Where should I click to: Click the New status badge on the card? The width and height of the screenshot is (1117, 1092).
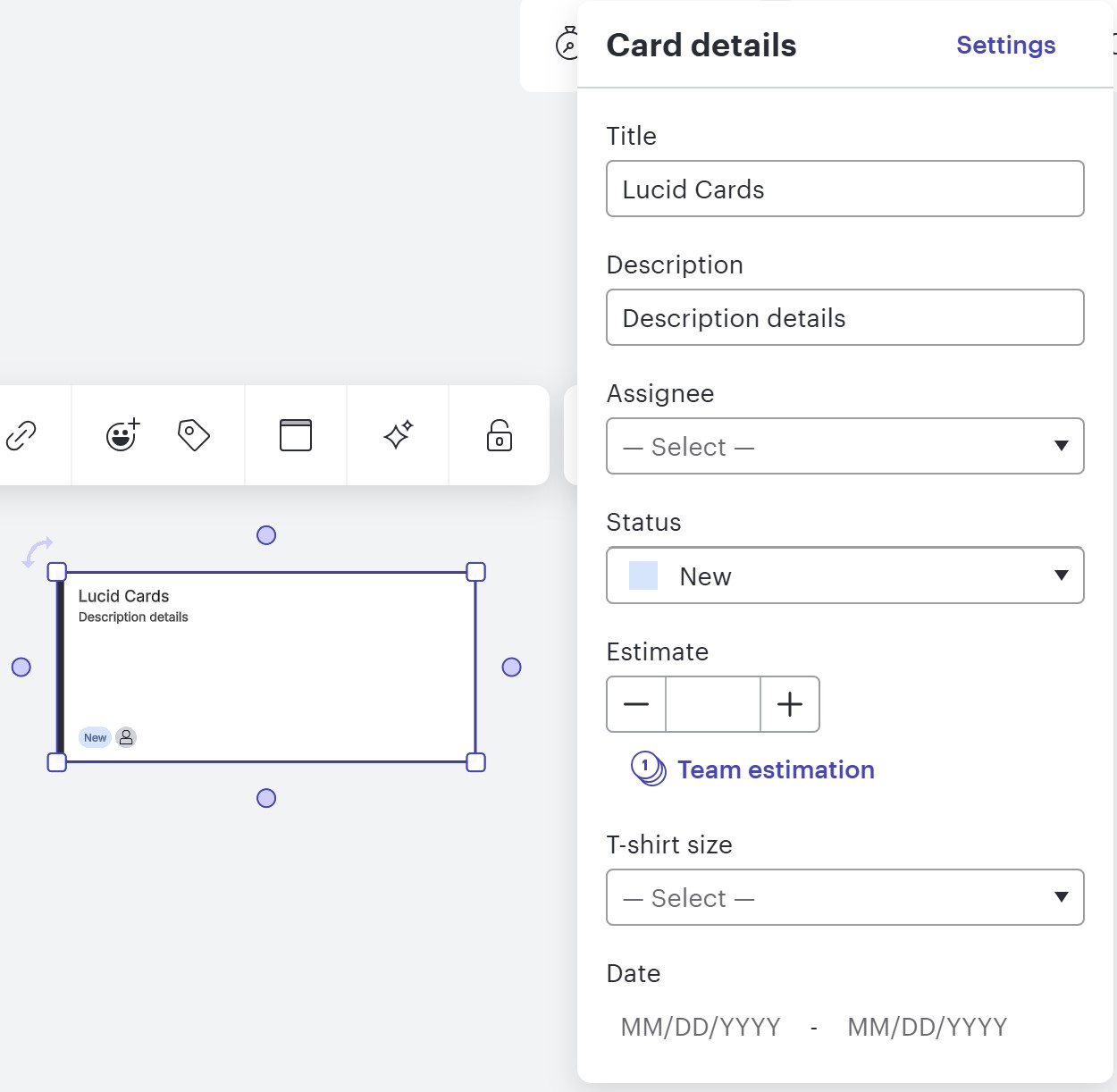pos(95,737)
